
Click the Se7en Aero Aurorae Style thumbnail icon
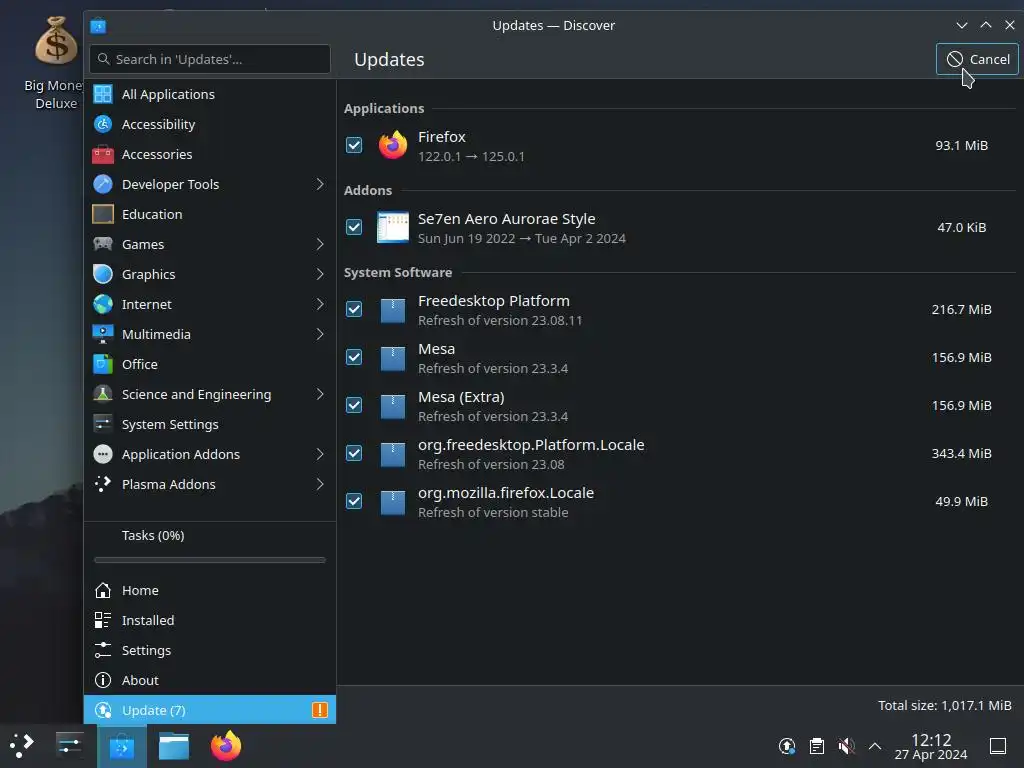coord(392,227)
